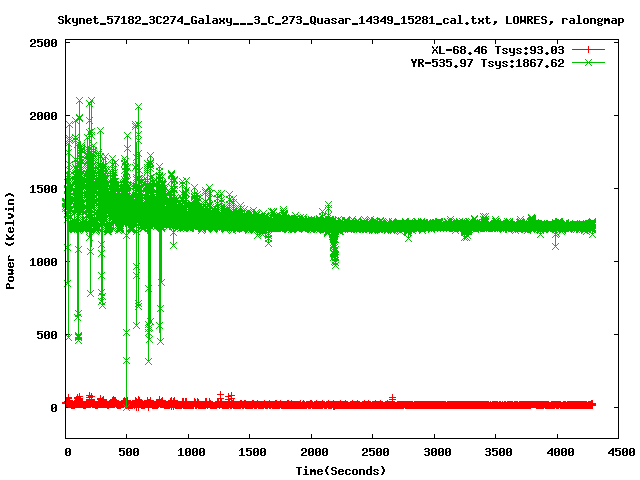Click the 1500 x-axis tick label
This screenshot has width=640, height=480.
252,452
